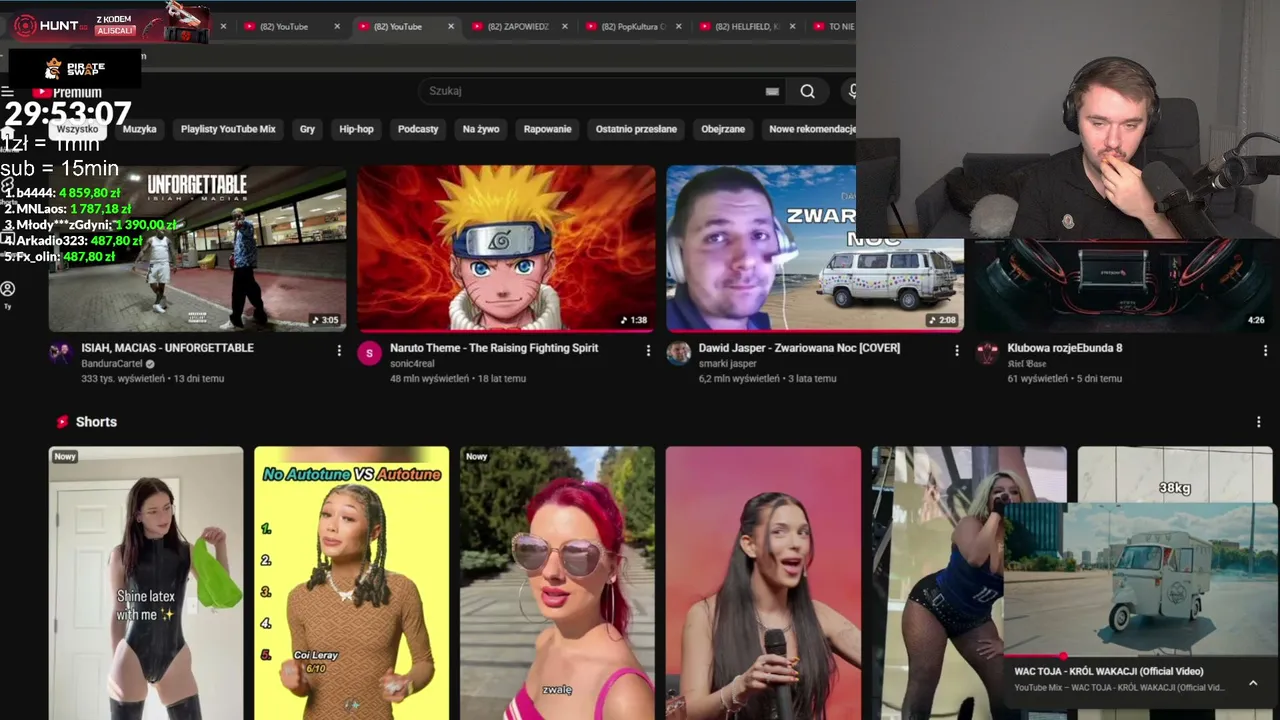This screenshot has width=1280, height=720.
Task: Close the (82) ZAPOWIEDZ browser tab
Action: pyautogui.click(x=565, y=26)
